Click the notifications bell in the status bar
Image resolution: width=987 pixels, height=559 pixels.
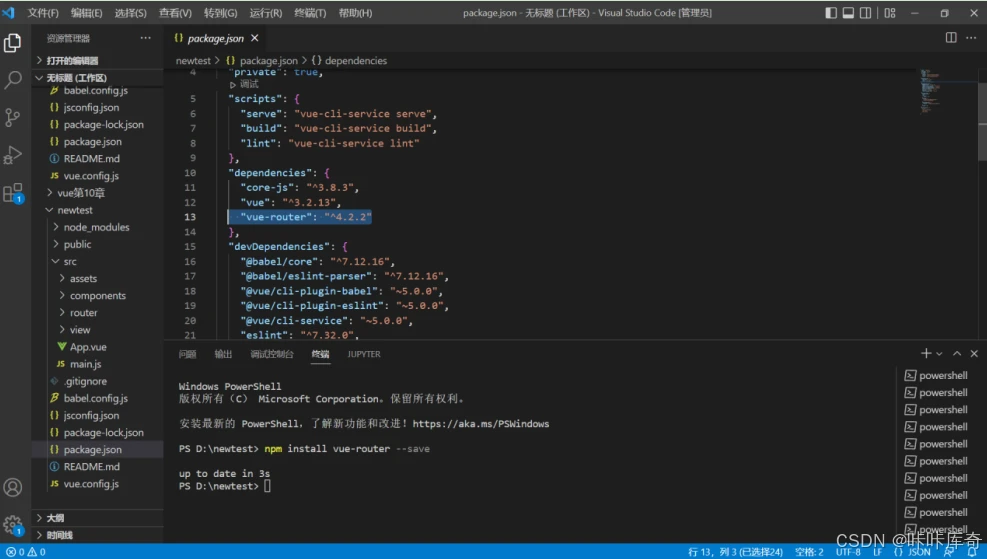pos(972,552)
